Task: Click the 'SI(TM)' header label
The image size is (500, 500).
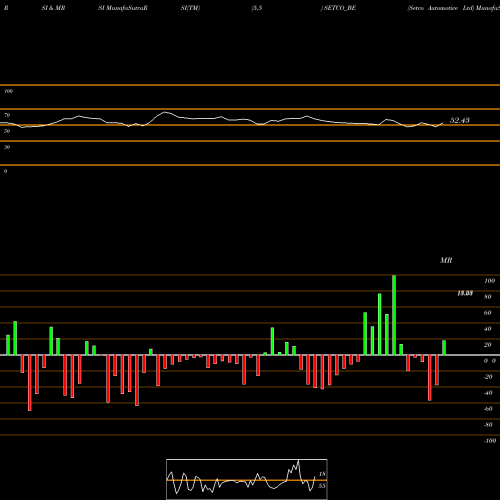Action: 190,8
